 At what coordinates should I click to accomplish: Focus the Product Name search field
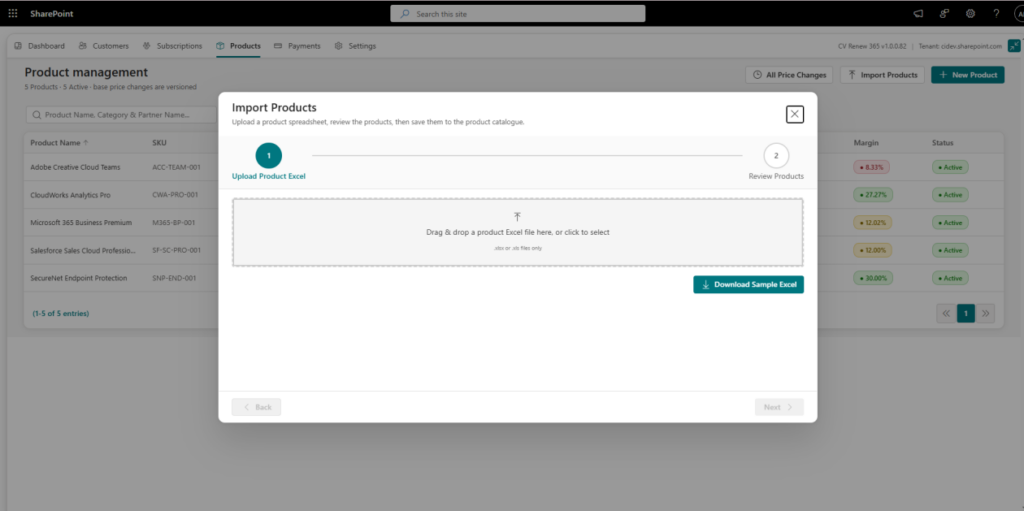[121, 114]
